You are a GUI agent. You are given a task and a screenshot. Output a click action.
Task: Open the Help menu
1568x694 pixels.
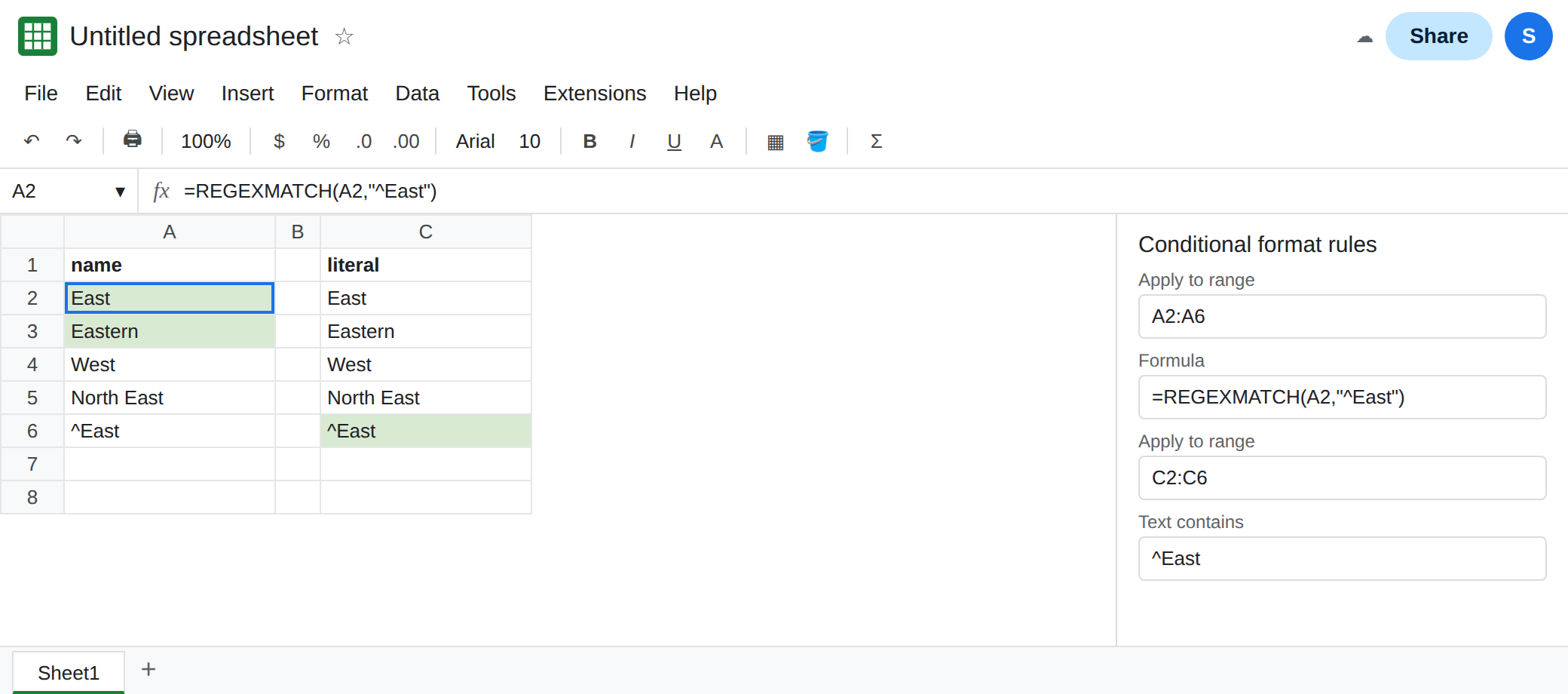click(x=695, y=93)
